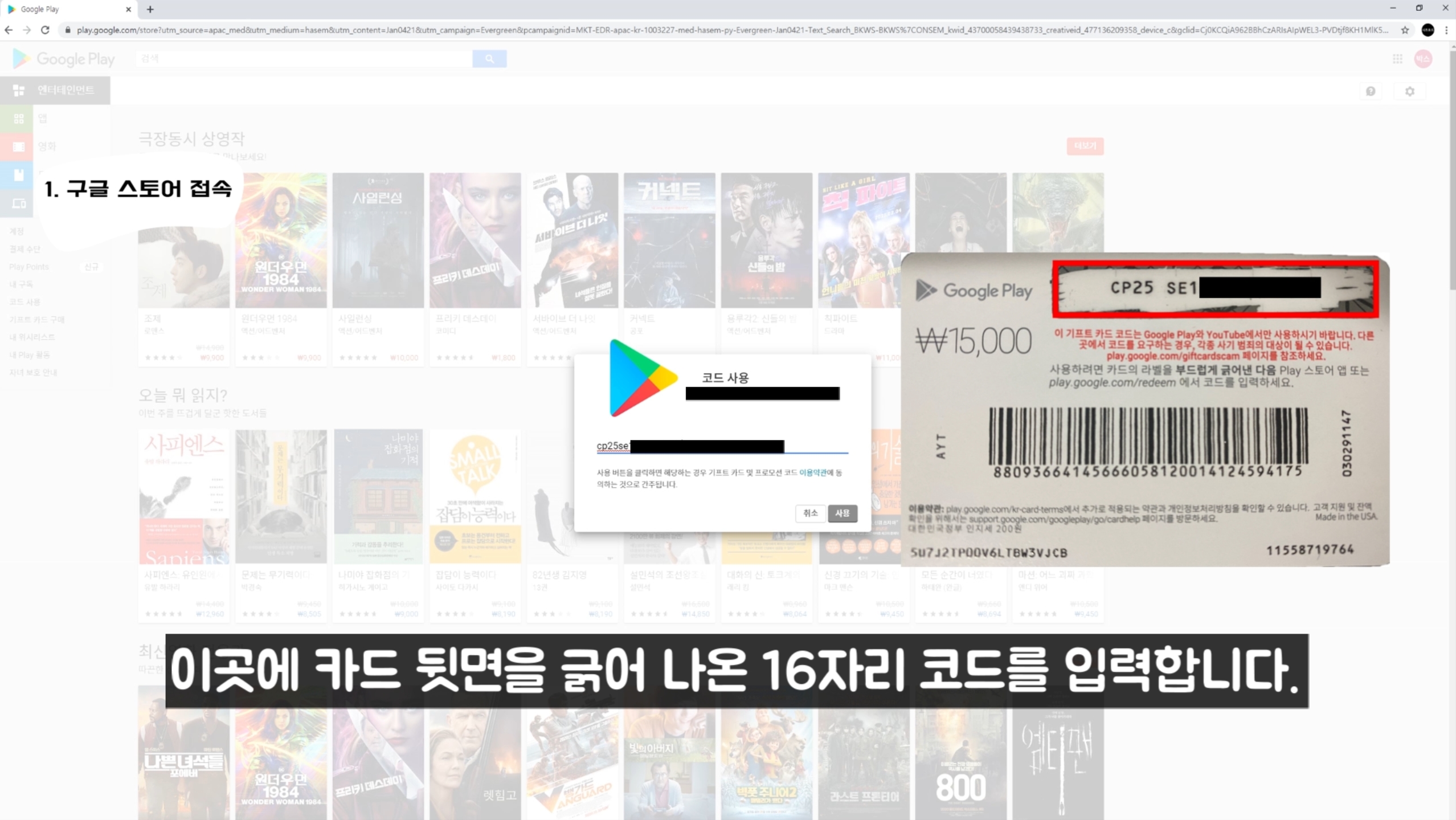Open the 이용약관 link in the dialog
1456x820 pixels.
point(812,472)
